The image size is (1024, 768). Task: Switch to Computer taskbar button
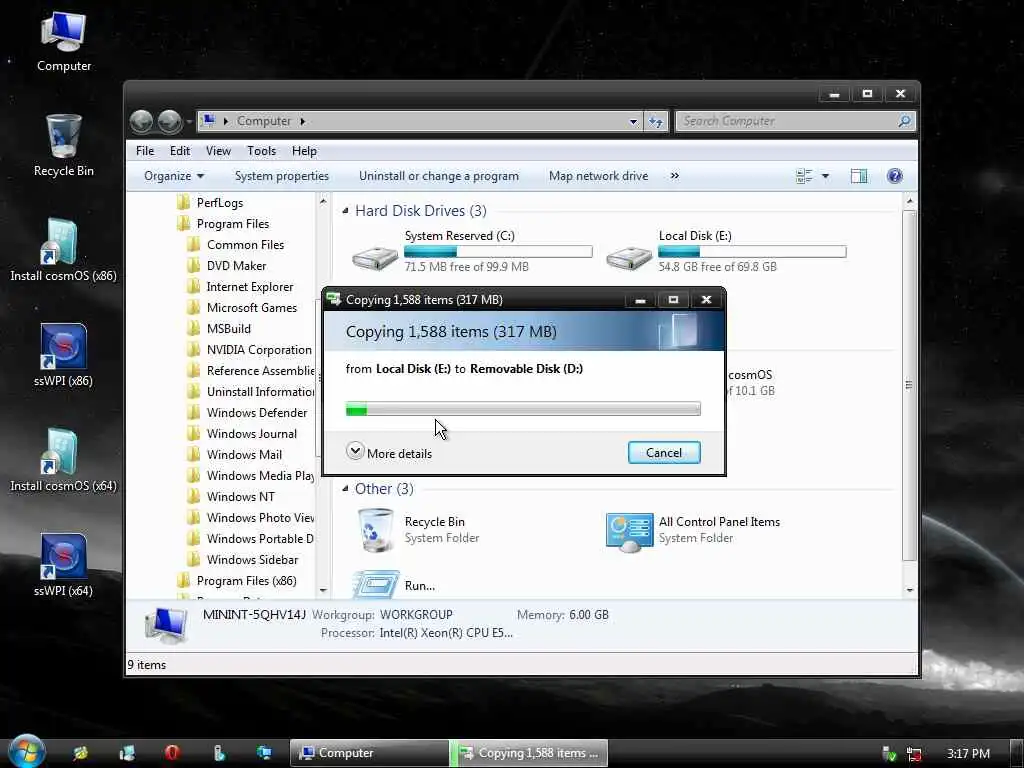(370, 753)
